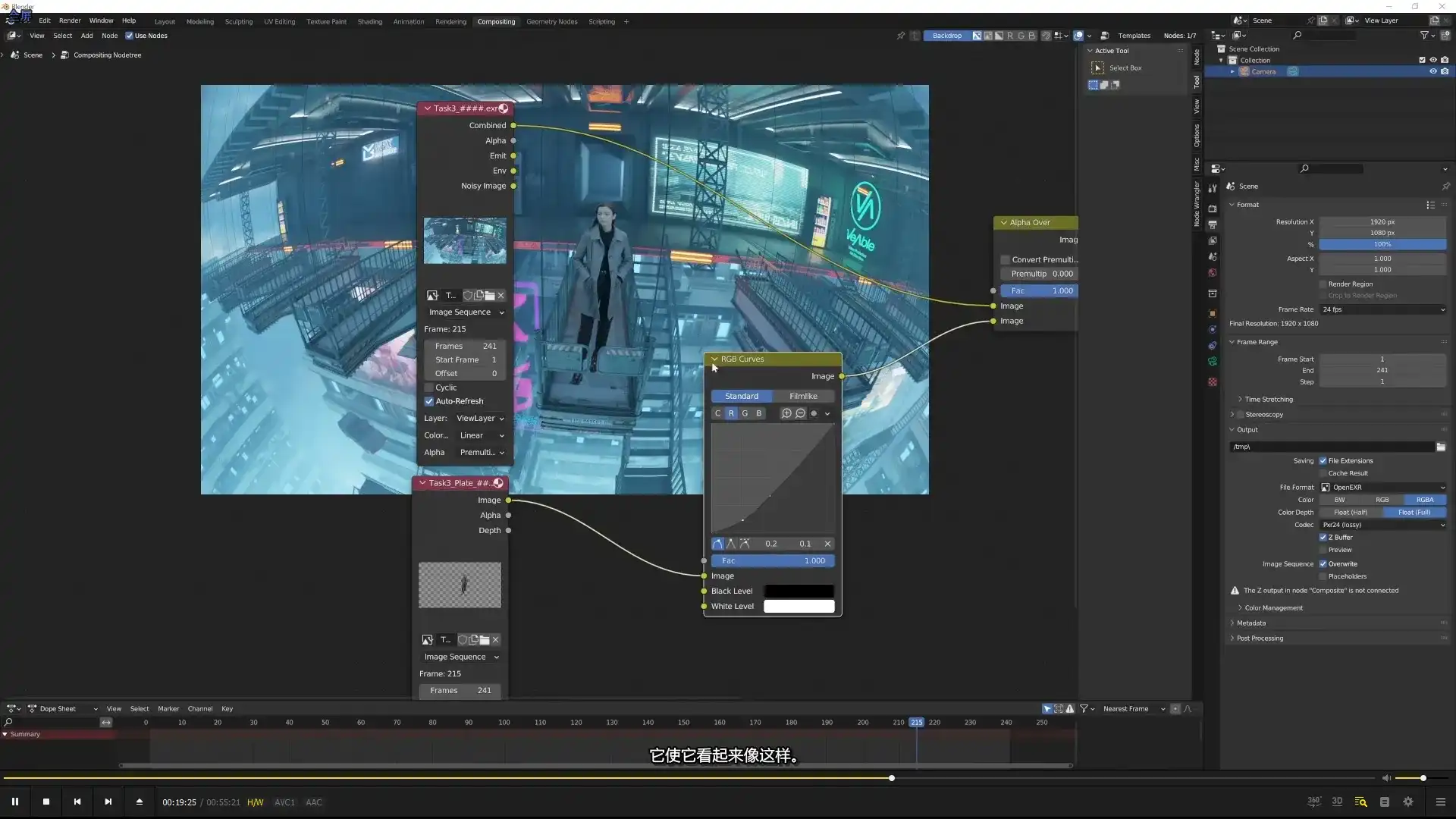Switch to the Shading workspace tab
The height and width of the screenshot is (819, 1456).
tap(370, 22)
